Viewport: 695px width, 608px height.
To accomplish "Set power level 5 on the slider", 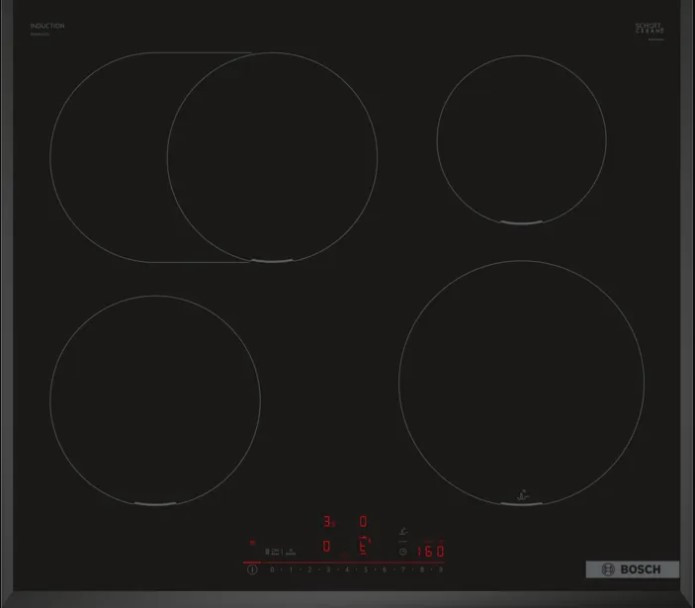I will [x=366, y=570].
